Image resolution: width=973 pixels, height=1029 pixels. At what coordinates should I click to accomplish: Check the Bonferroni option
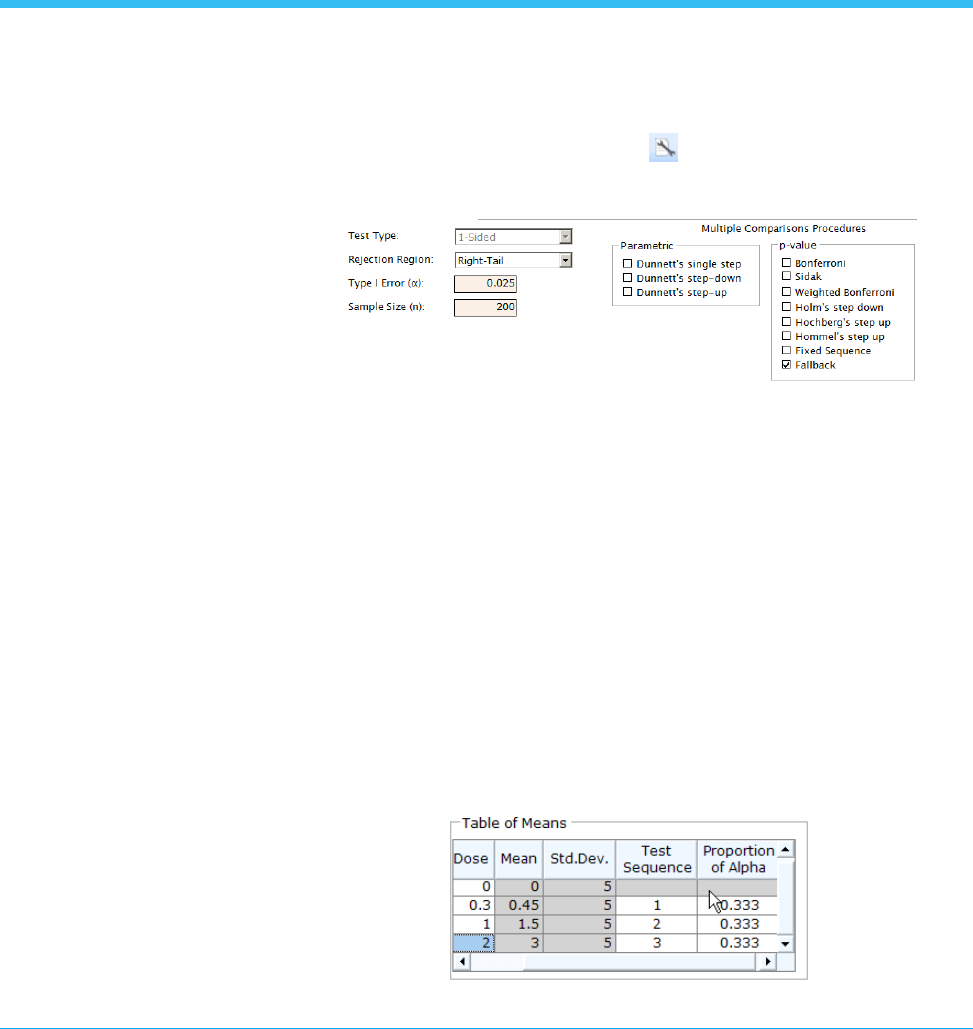pos(786,262)
